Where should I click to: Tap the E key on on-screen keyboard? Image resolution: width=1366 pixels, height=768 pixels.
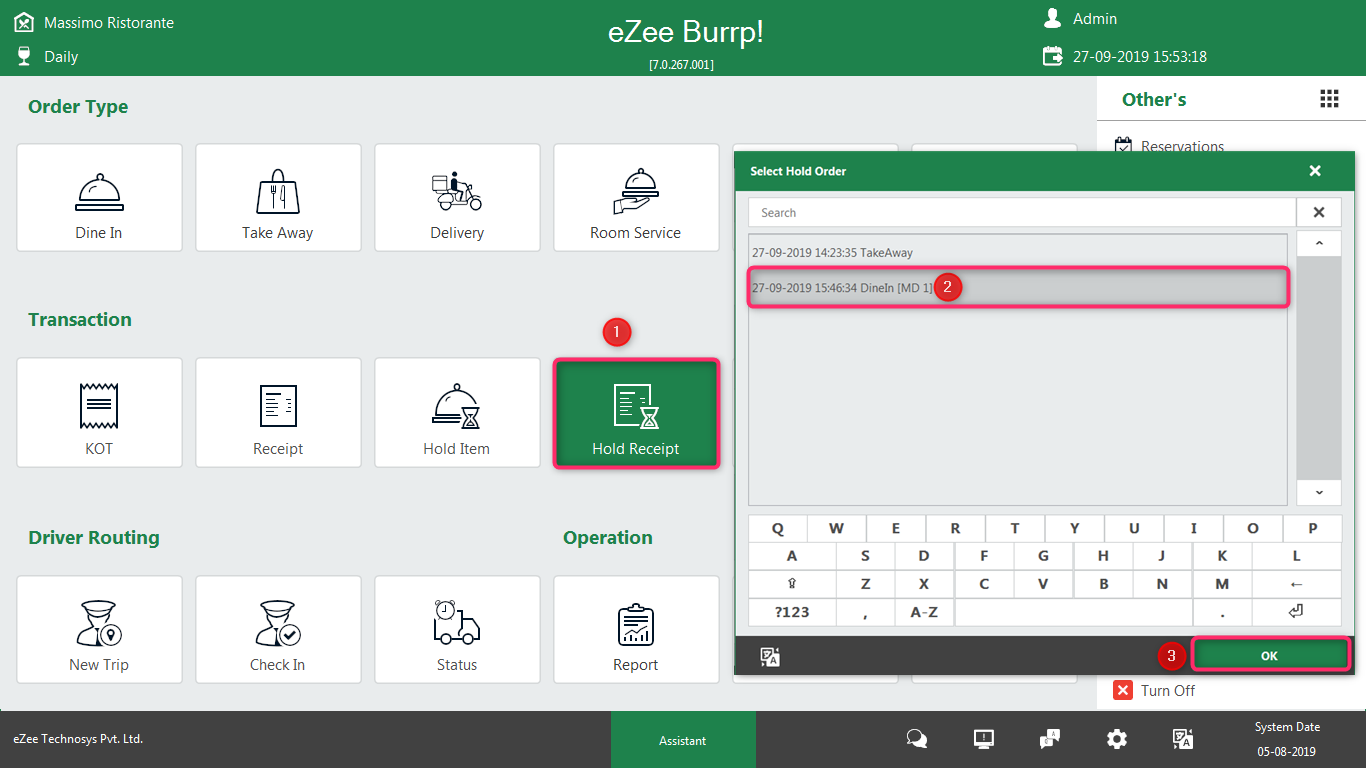pyautogui.click(x=895, y=528)
